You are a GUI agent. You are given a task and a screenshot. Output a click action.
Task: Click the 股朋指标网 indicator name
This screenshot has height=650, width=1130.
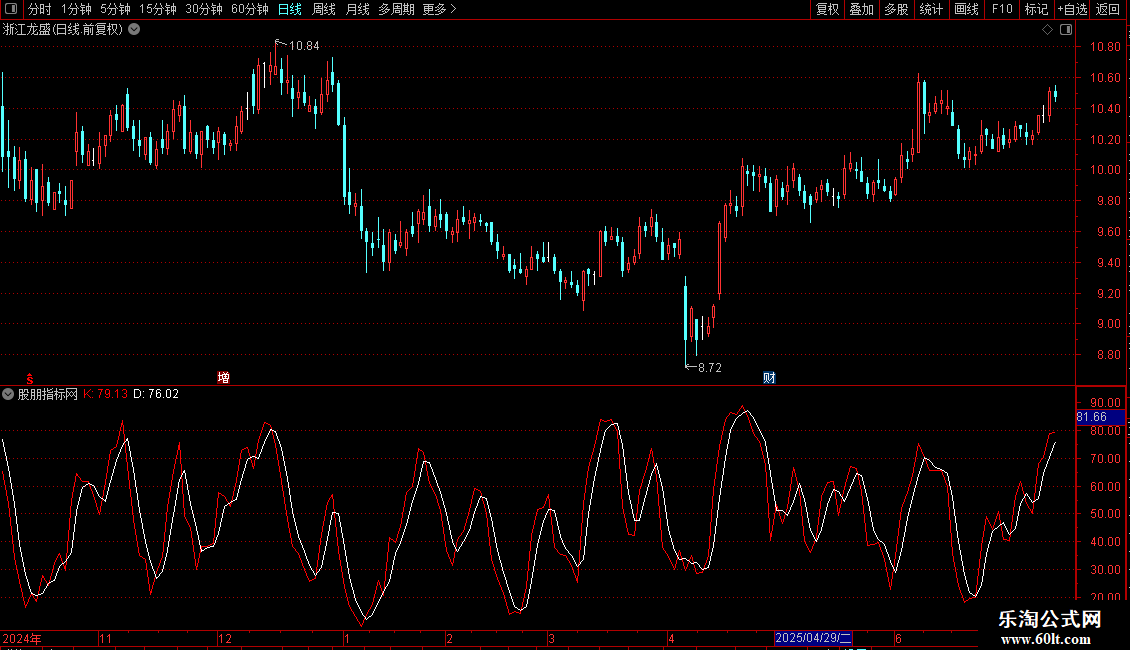(x=48, y=394)
